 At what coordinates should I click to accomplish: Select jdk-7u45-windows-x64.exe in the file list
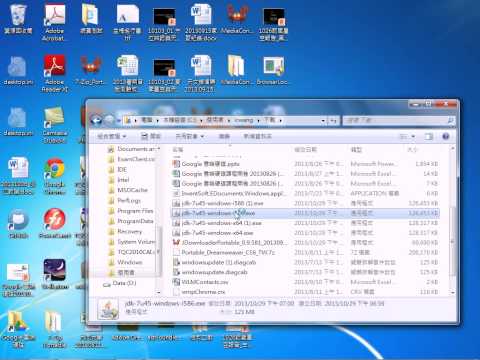point(305,233)
